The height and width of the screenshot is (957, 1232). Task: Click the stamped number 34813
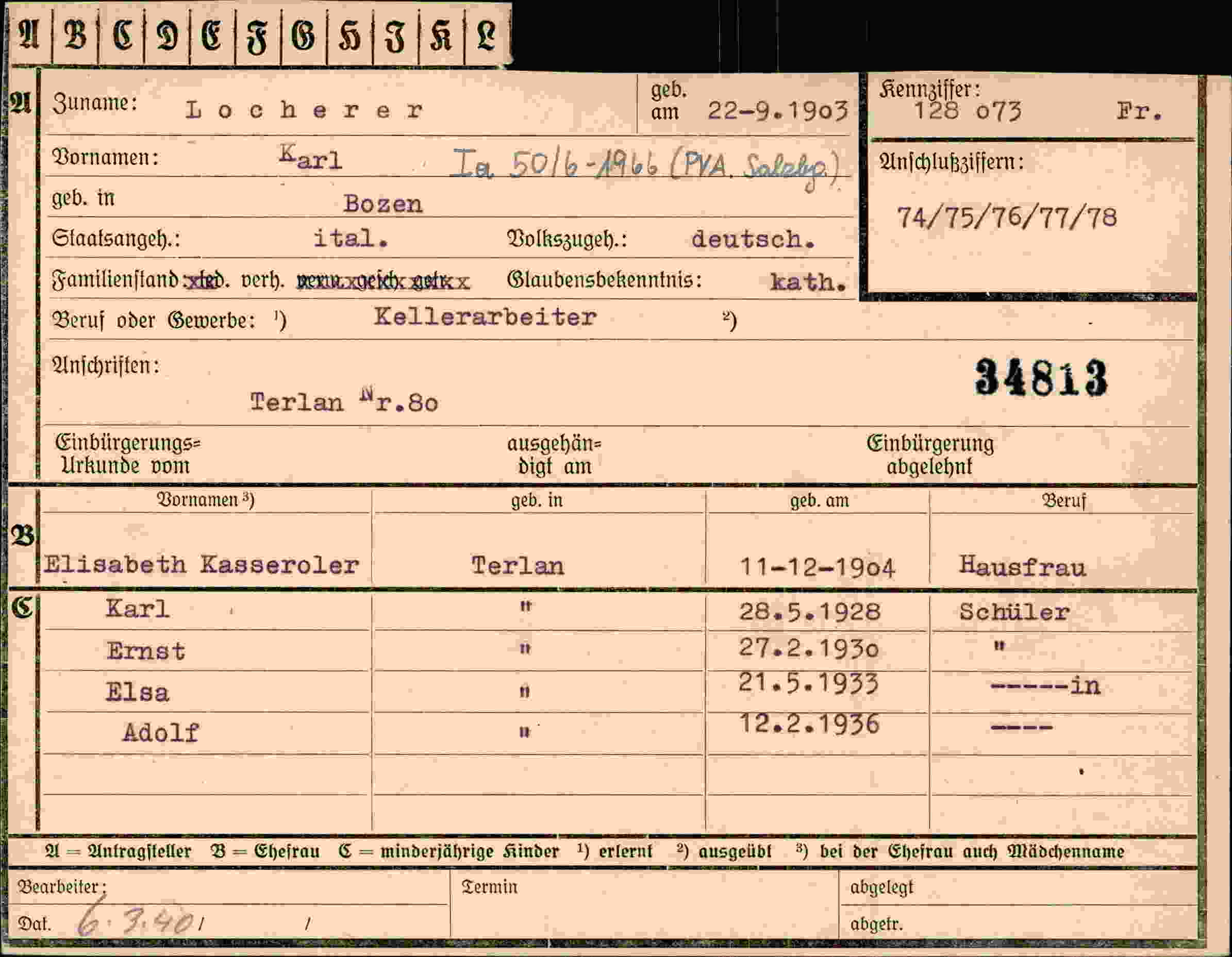pos(1041,377)
